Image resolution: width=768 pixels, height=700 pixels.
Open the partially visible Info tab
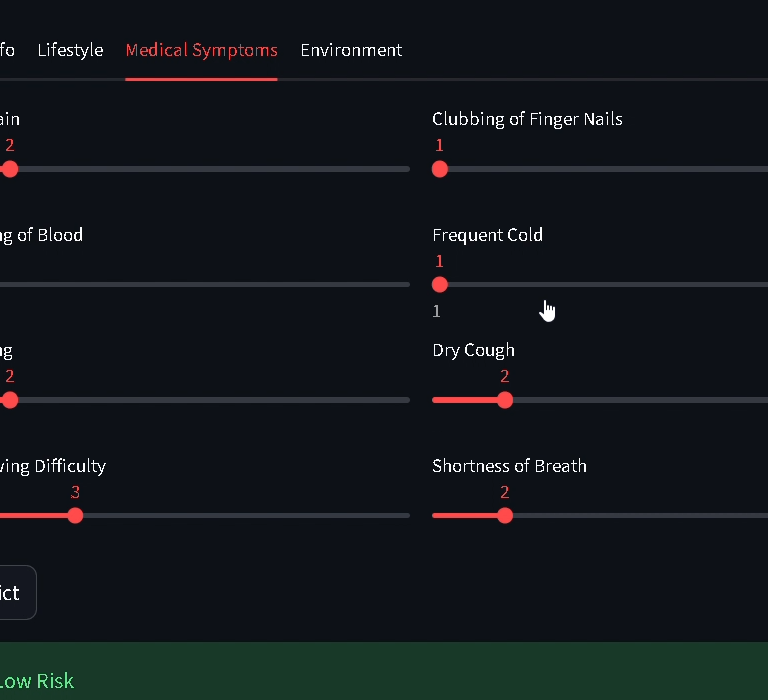(x=7, y=50)
